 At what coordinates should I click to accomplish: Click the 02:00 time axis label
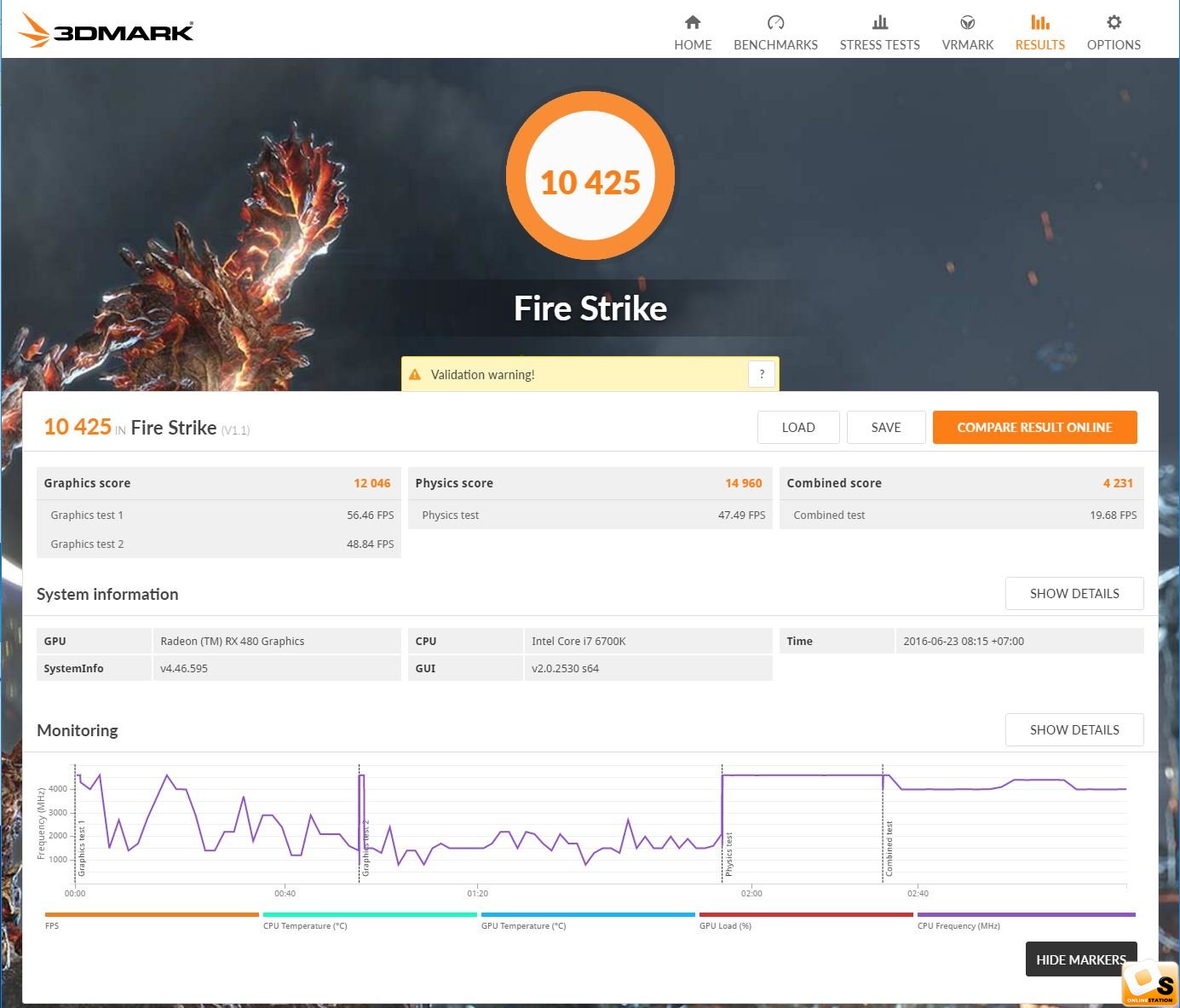pyautogui.click(x=751, y=894)
